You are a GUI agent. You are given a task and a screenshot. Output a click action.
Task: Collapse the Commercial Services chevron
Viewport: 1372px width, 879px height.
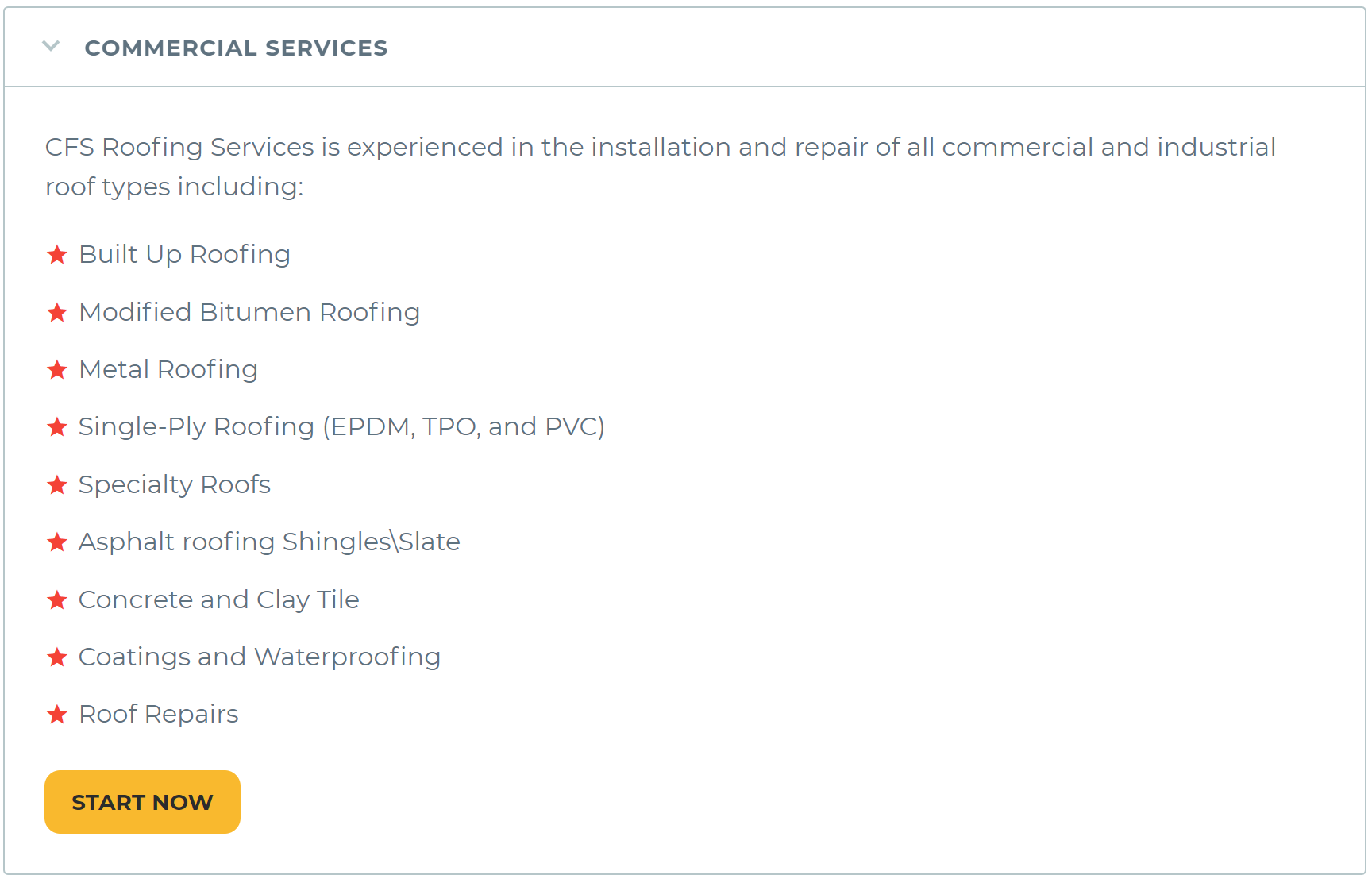click(51, 46)
